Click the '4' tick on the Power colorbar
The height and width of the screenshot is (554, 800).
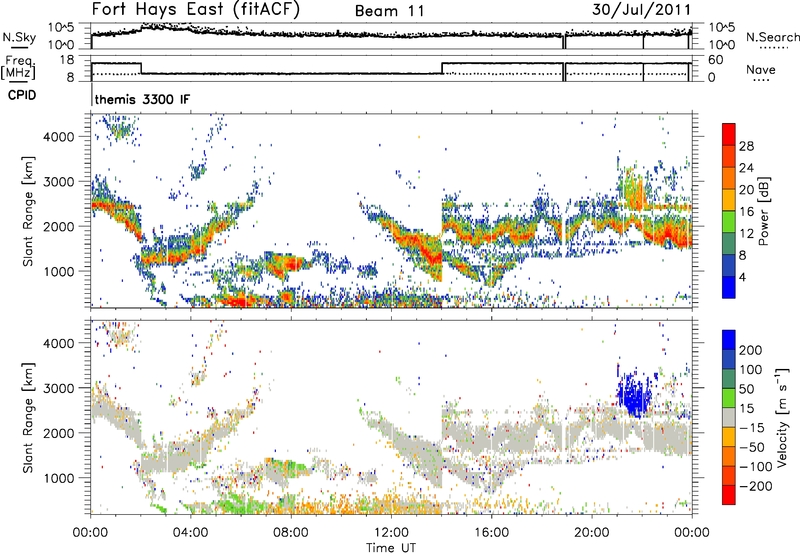[x=742, y=277]
